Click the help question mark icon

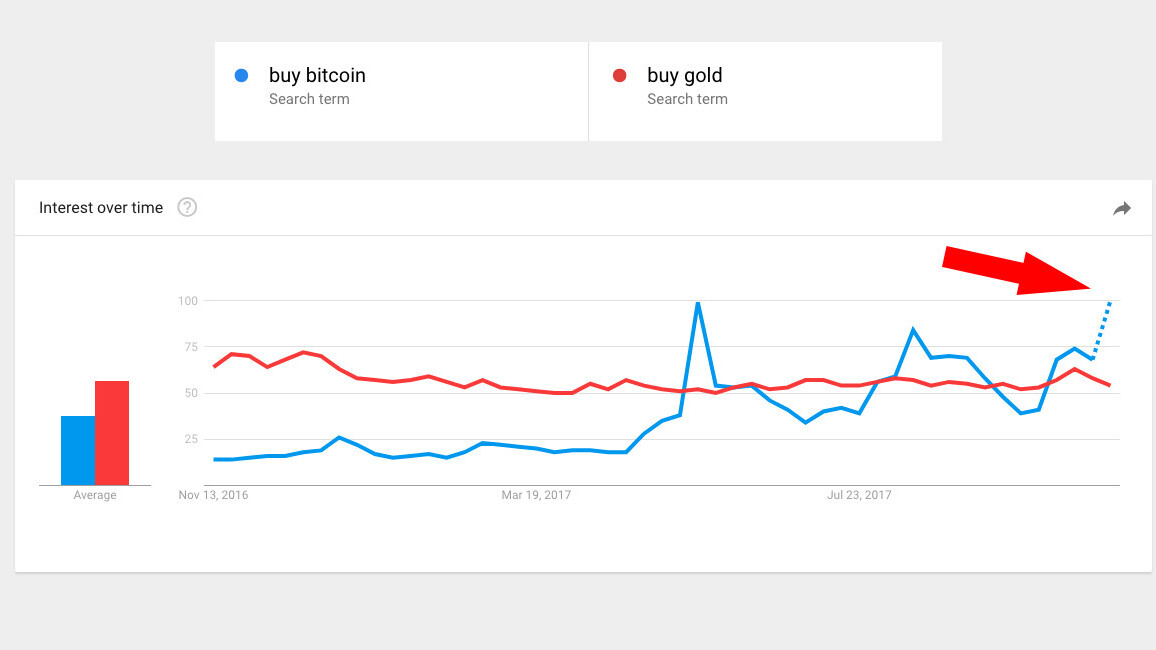(x=187, y=208)
